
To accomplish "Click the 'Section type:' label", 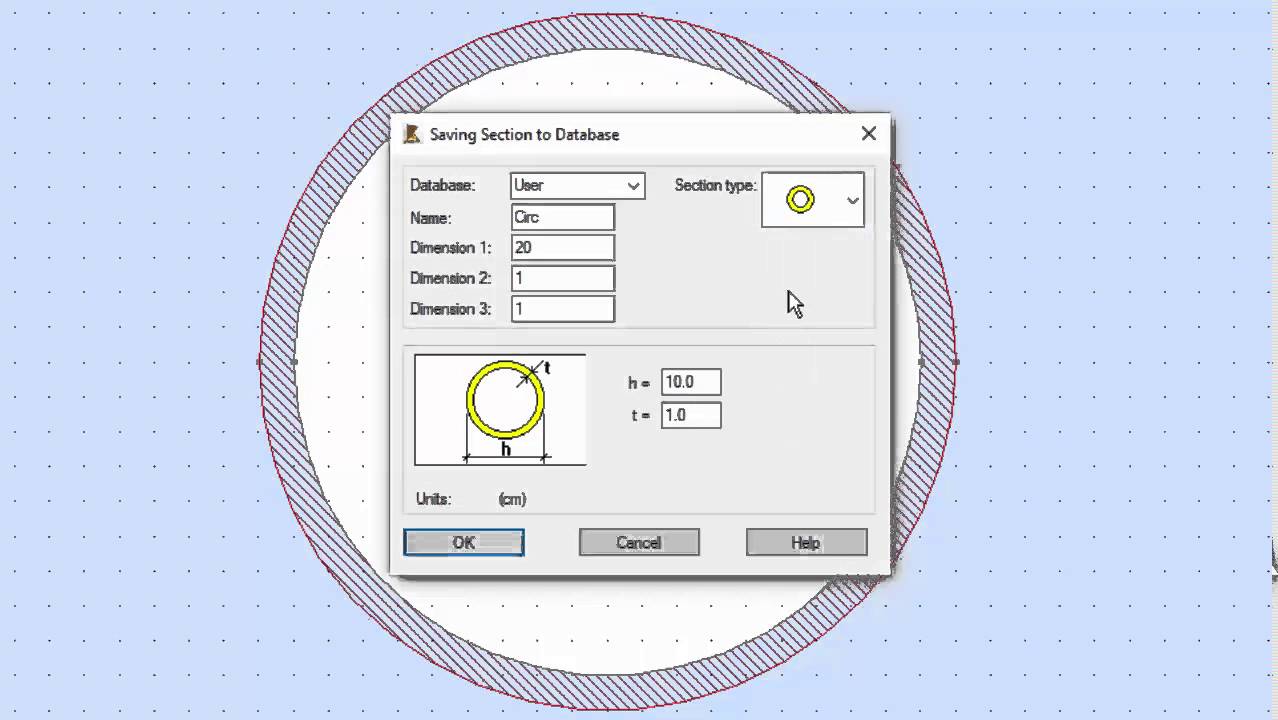I will coord(716,185).
